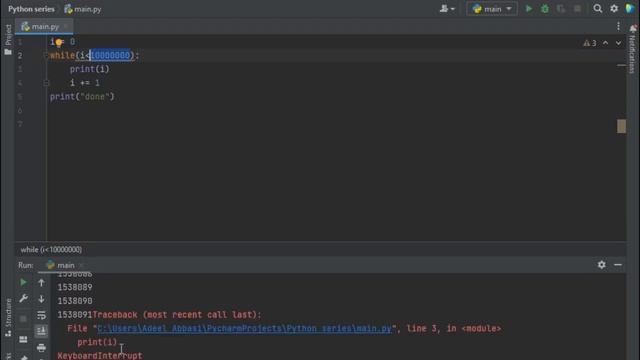Toggle soft-wrap in console output
640x360 pixels.
(x=41, y=315)
